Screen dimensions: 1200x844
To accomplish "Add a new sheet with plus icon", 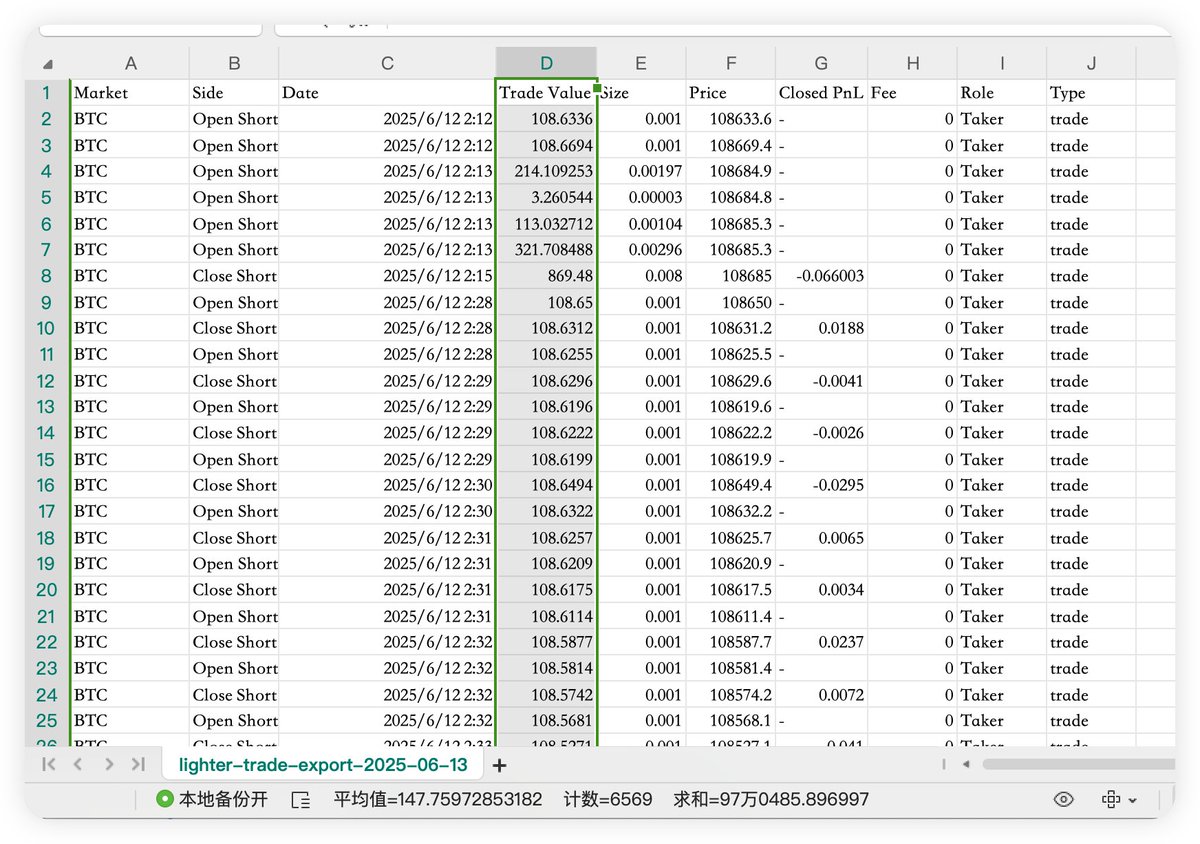I will (x=500, y=766).
